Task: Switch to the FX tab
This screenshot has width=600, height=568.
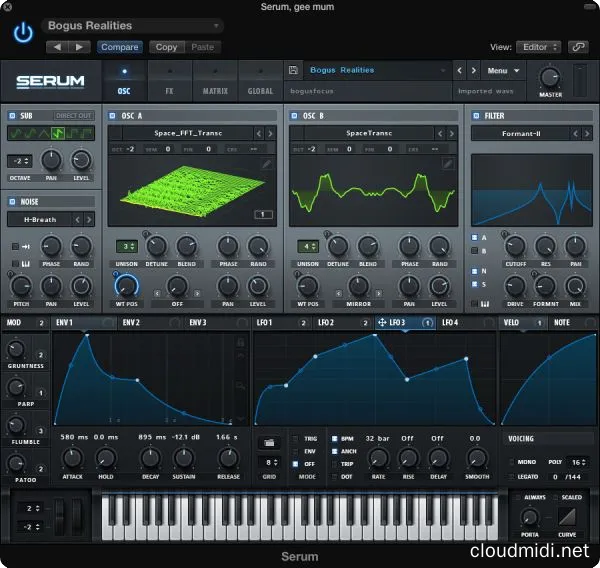Action: click(x=170, y=81)
